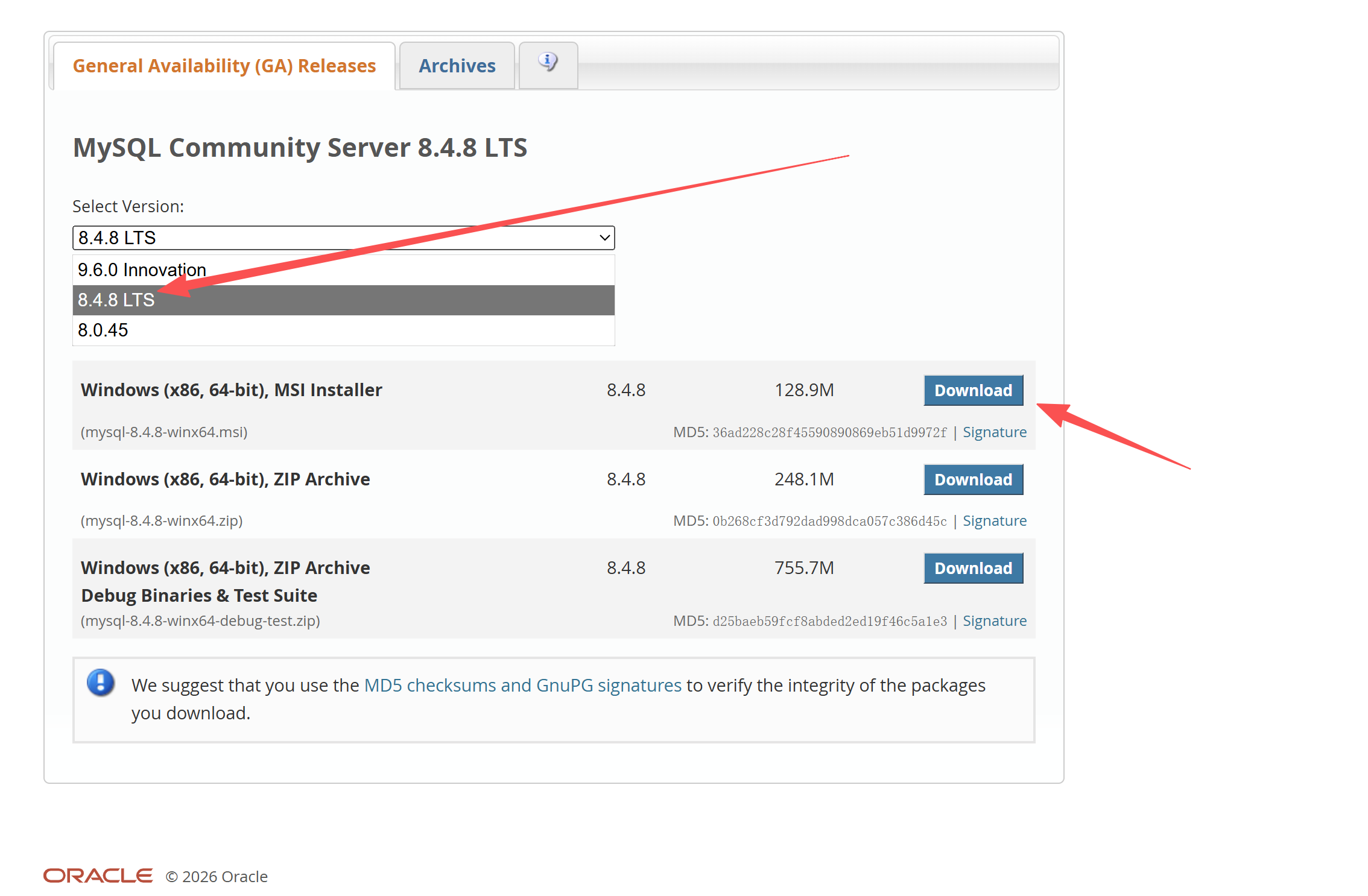Viewport: 1368px width, 896px height.
Task: Open the Select Version dropdown arrow
Action: pos(604,238)
